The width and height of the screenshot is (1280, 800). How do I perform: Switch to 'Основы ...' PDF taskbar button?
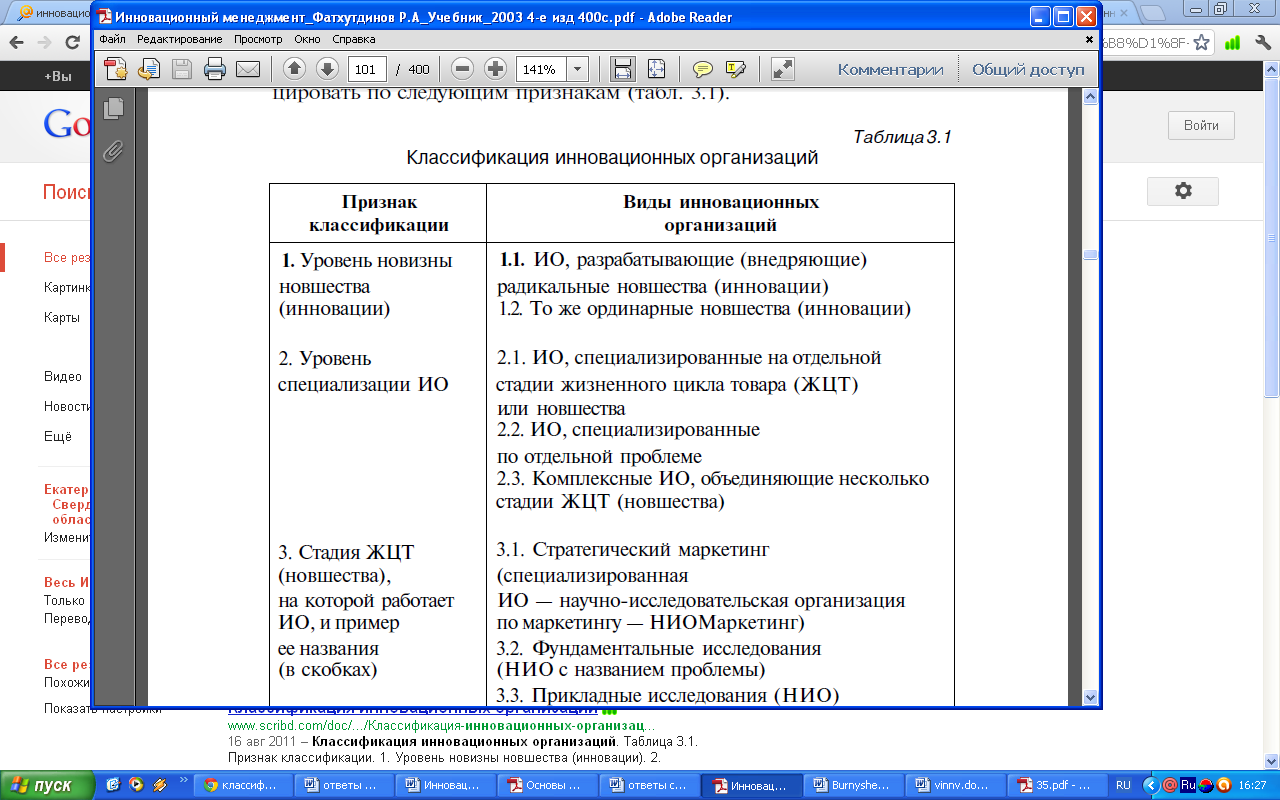coord(548,785)
